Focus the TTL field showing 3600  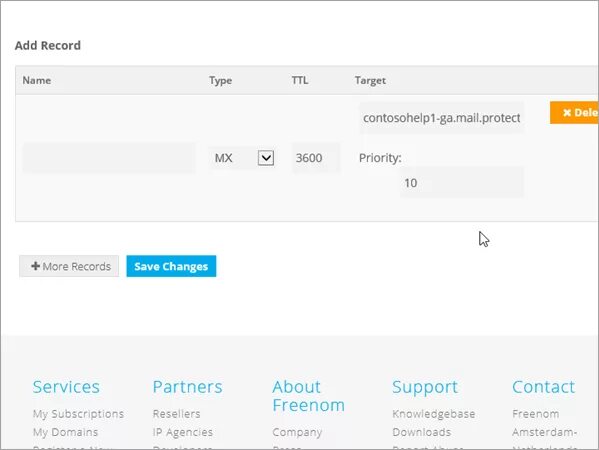[316, 158]
